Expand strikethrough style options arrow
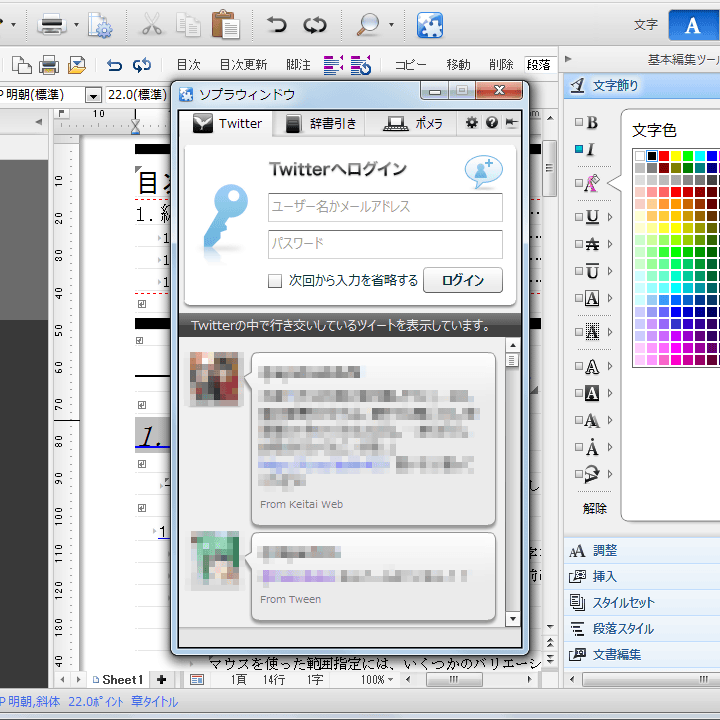This screenshot has height=720, width=720. 610,244
